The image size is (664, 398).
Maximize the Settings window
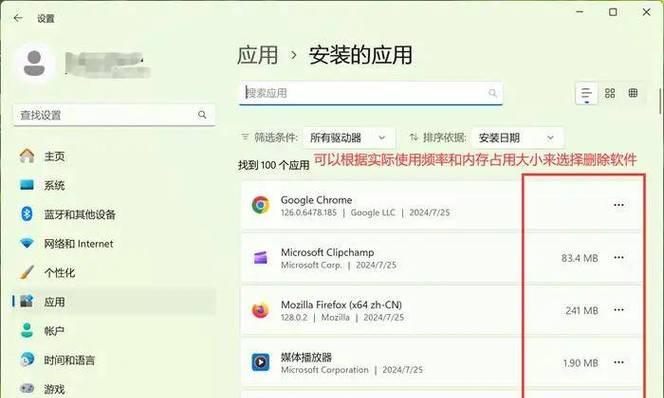613,12
